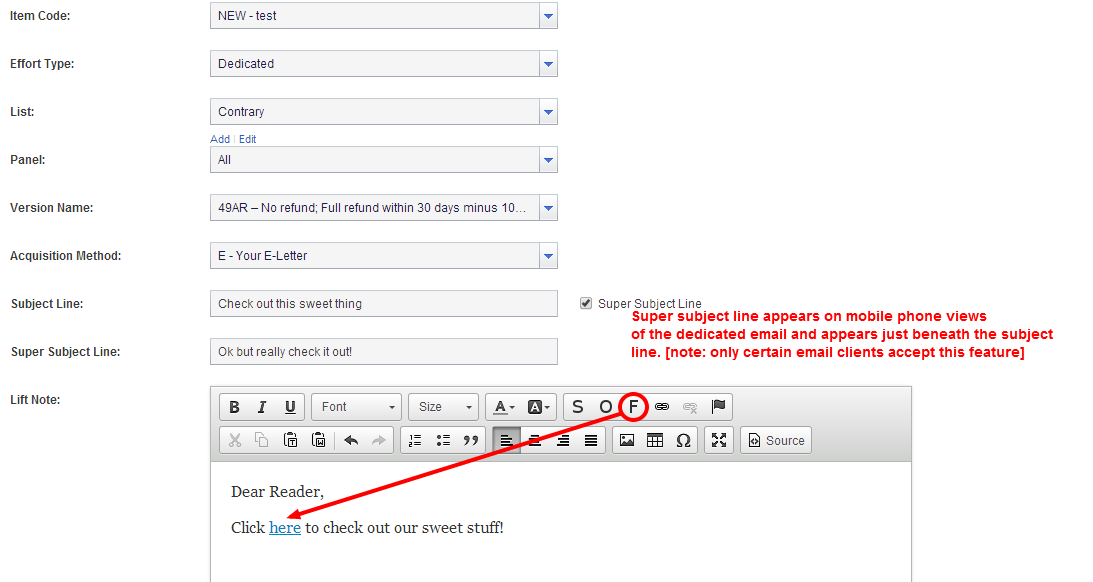
Task: Justify the text
Action: [590, 441]
